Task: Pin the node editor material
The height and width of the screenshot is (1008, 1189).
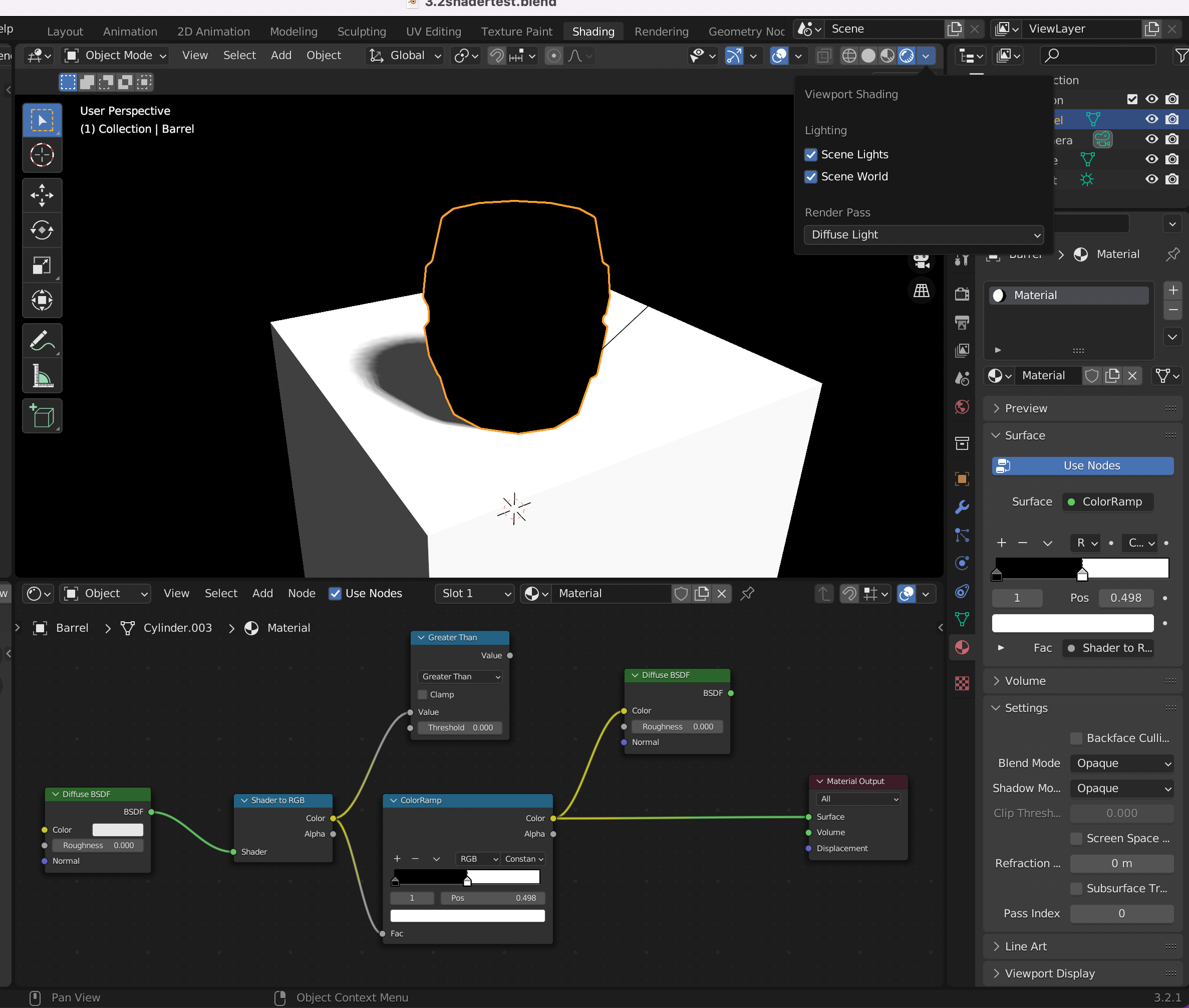Action: point(747,594)
